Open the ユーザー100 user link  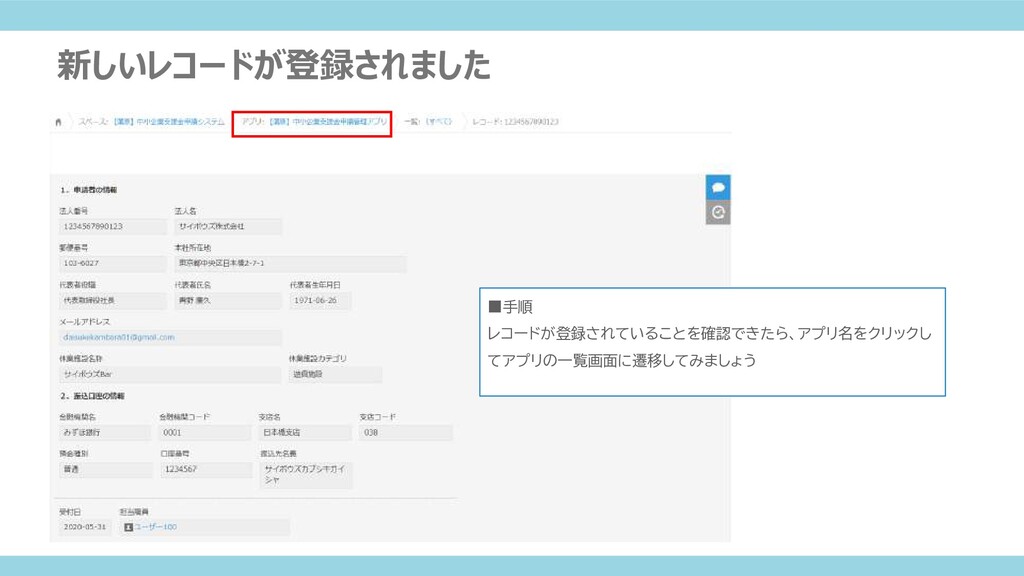pos(155,527)
